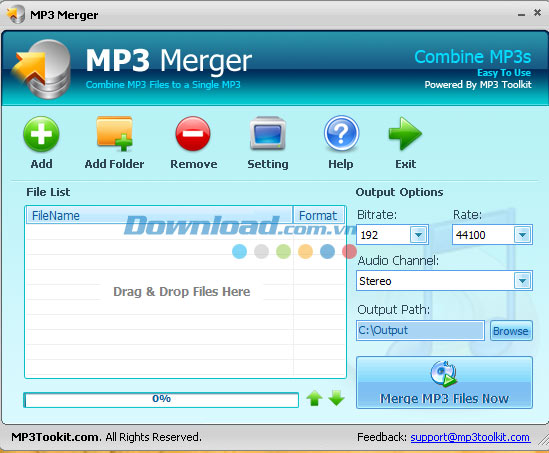
Task: Click the Stereo channel value
Action: [375, 281]
